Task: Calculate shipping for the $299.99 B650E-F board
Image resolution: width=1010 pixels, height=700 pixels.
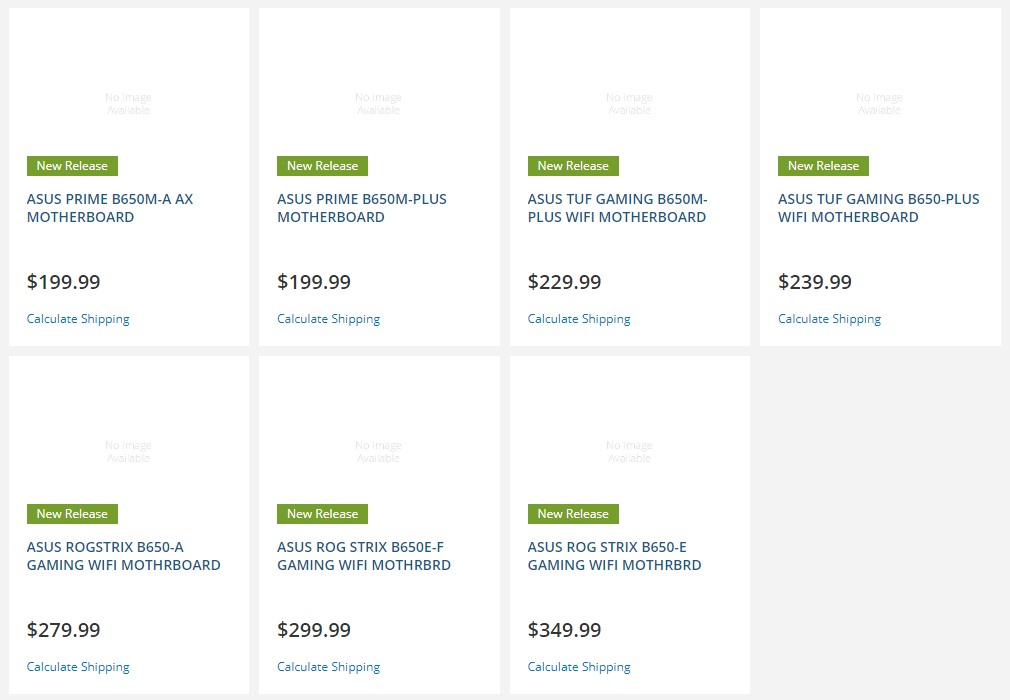Action: click(328, 667)
